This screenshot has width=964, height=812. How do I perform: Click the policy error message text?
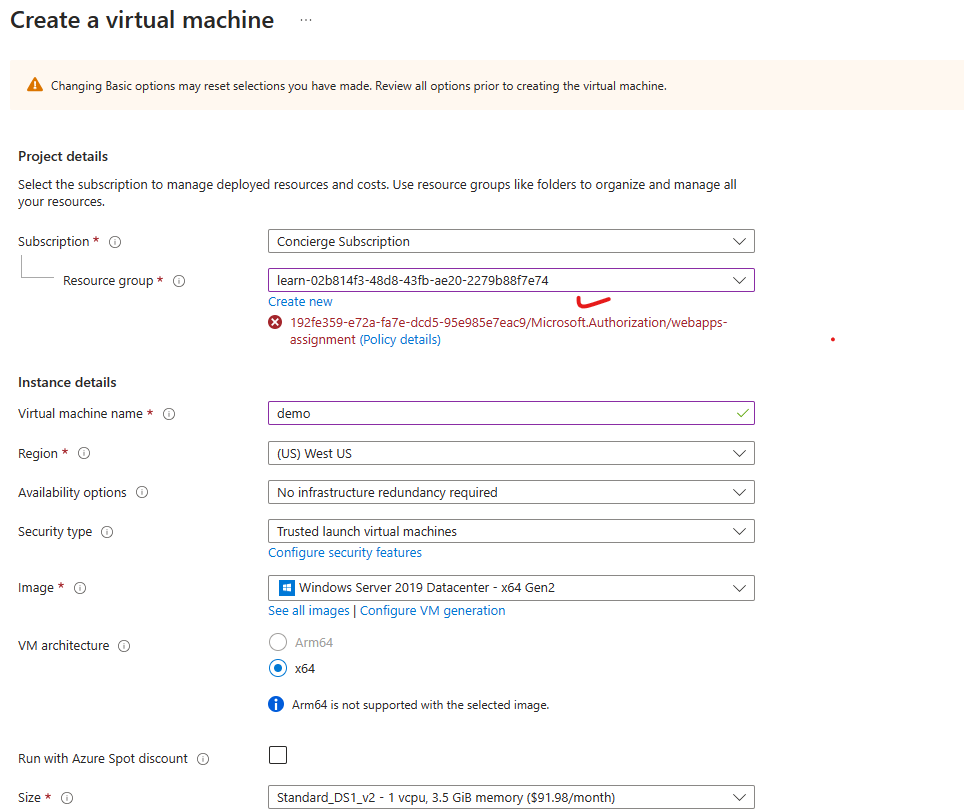[508, 331]
